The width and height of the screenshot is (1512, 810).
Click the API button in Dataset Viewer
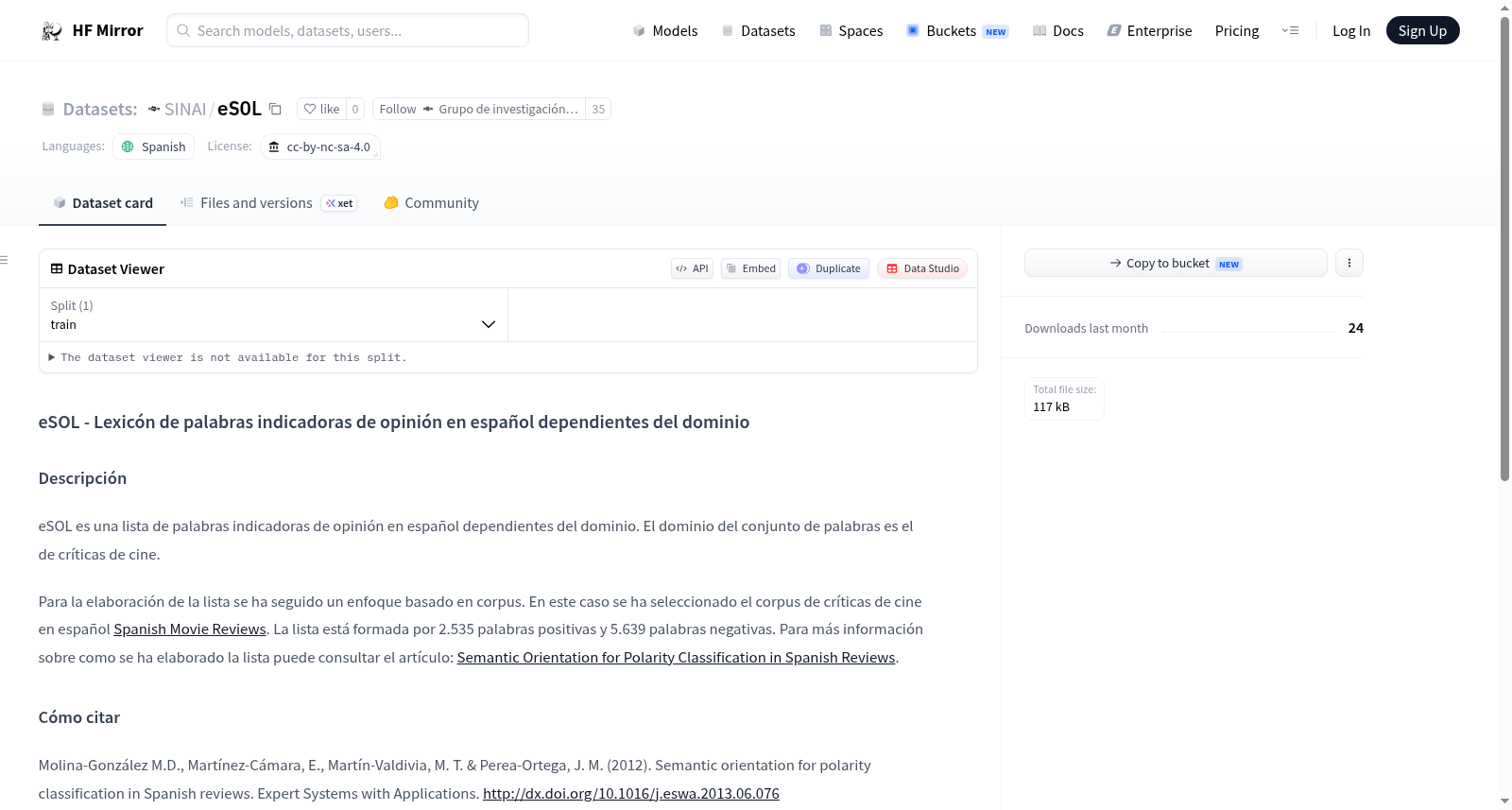(x=692, y=268)
